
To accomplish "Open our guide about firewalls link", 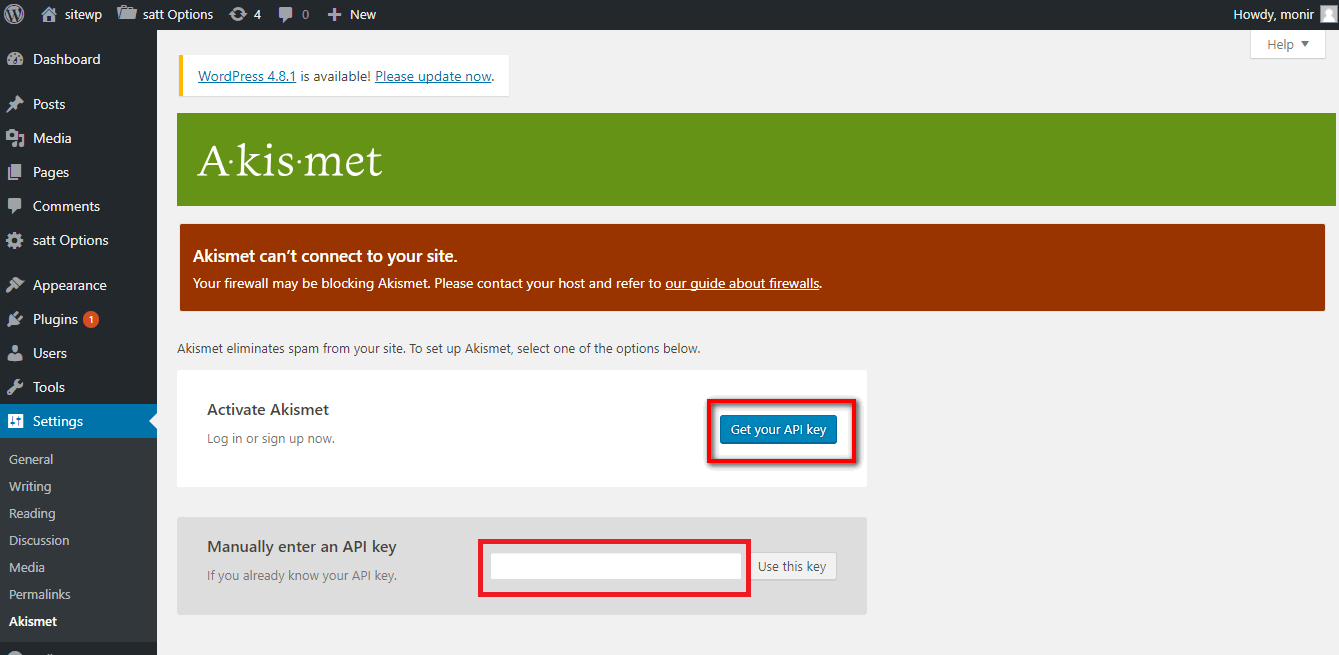I will pyautogui.click(x=742, y=283).
